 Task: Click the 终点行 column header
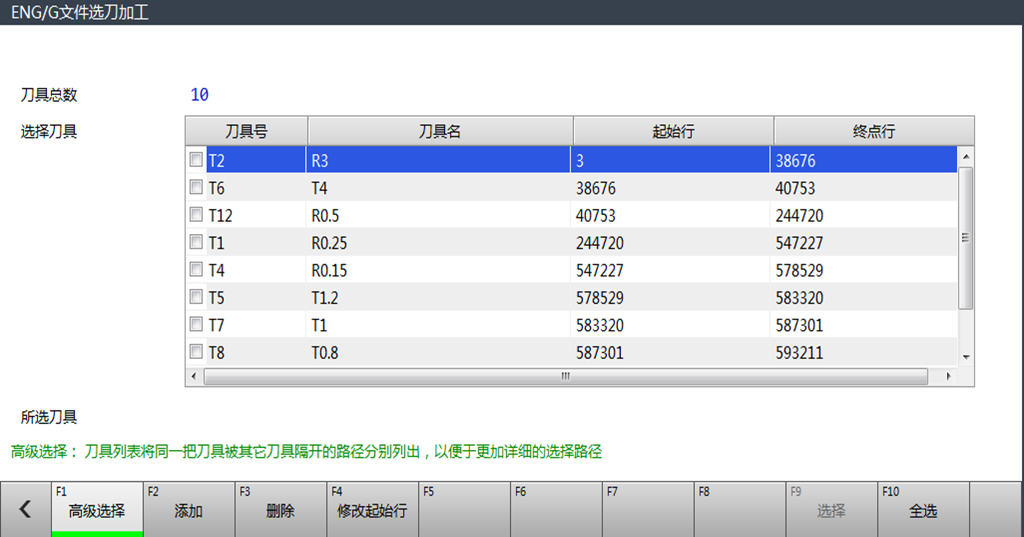coord(873,131)
